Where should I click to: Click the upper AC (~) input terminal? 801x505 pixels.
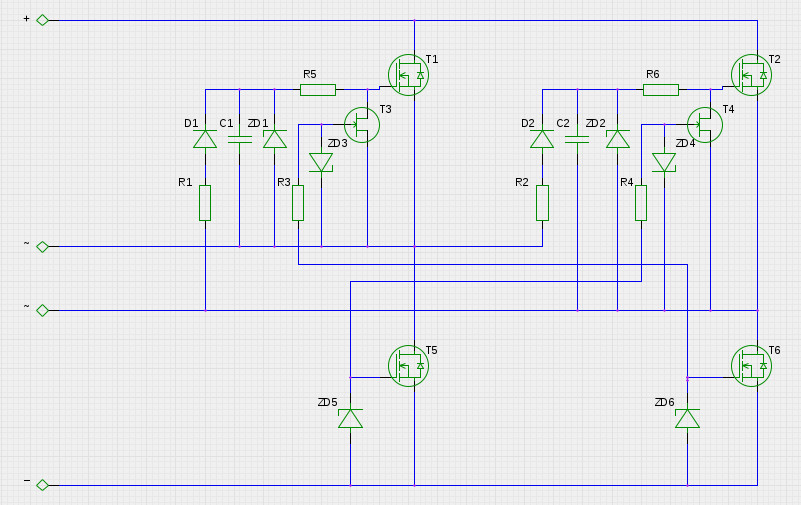point(42,246)
